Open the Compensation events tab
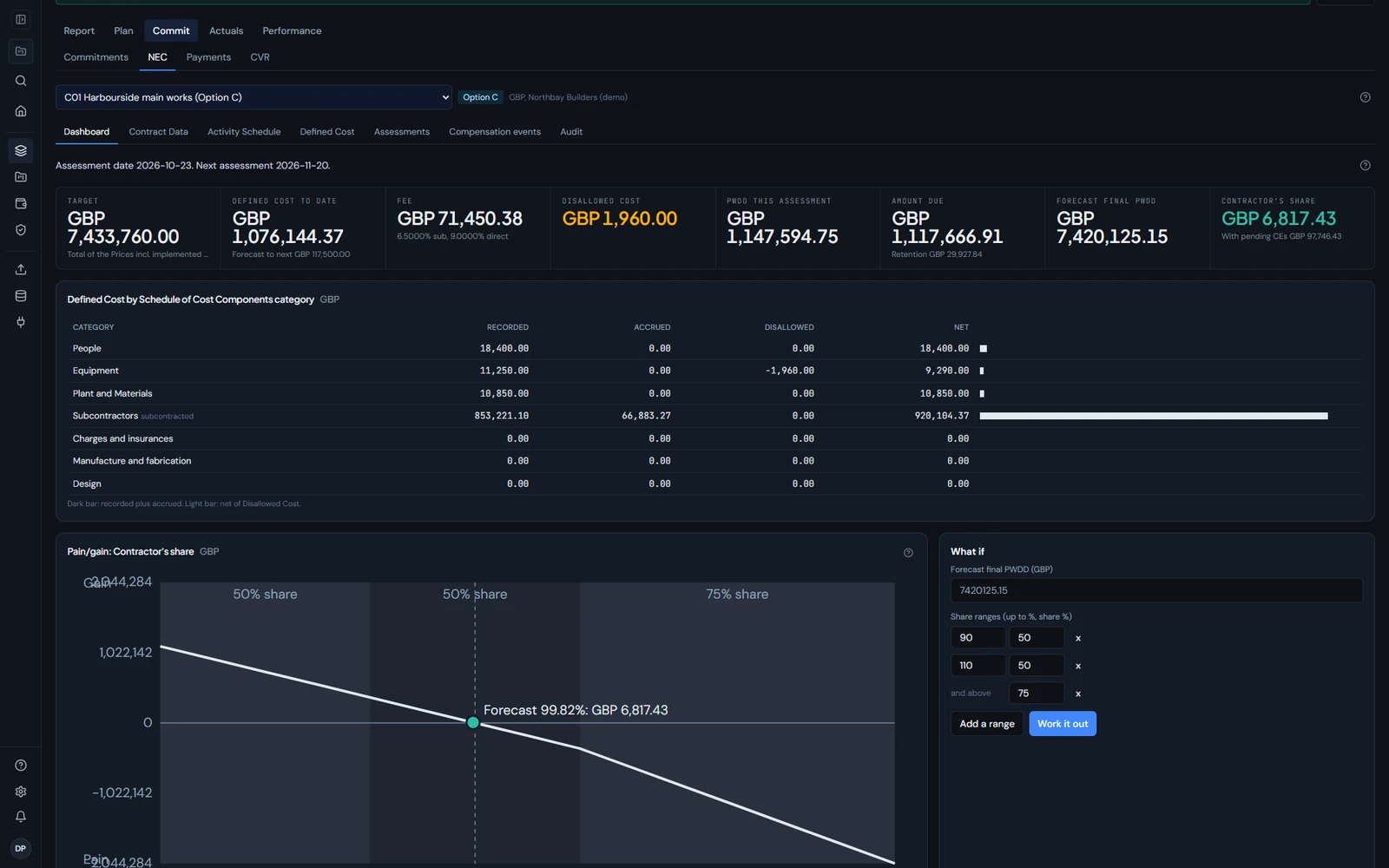This screenshot has height=868, width=1389. [x=495, y=132]
